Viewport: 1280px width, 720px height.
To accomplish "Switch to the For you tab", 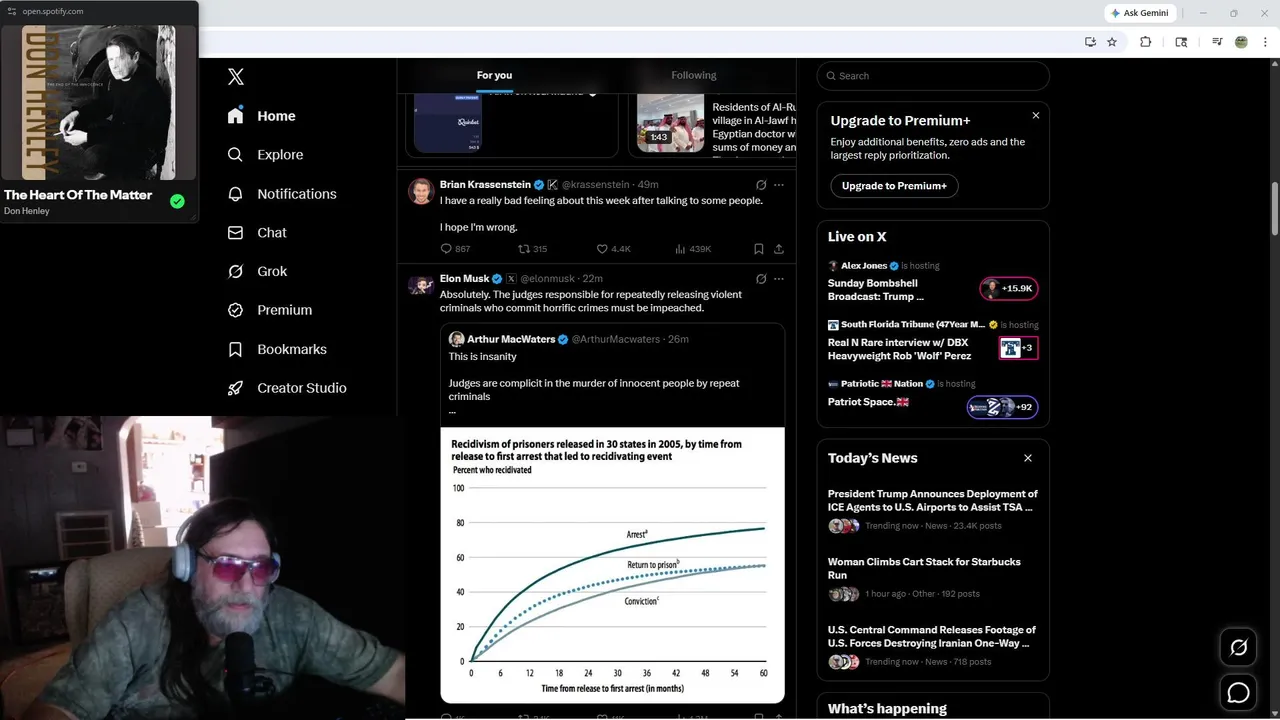I will coord(494,75).
